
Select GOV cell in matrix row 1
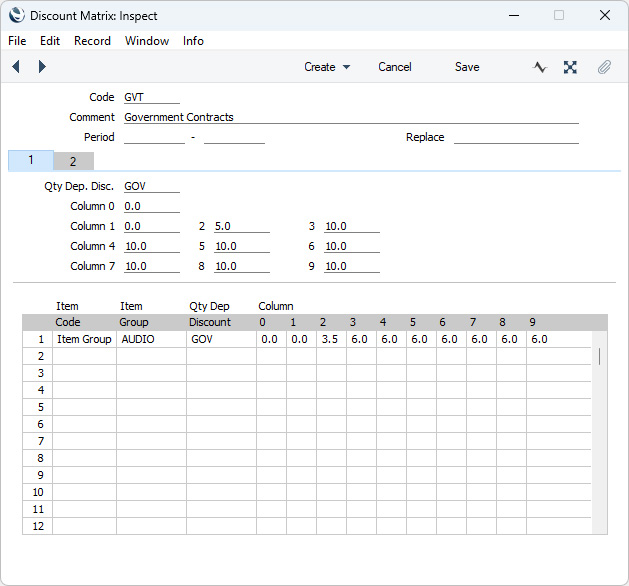click(221, 339)
